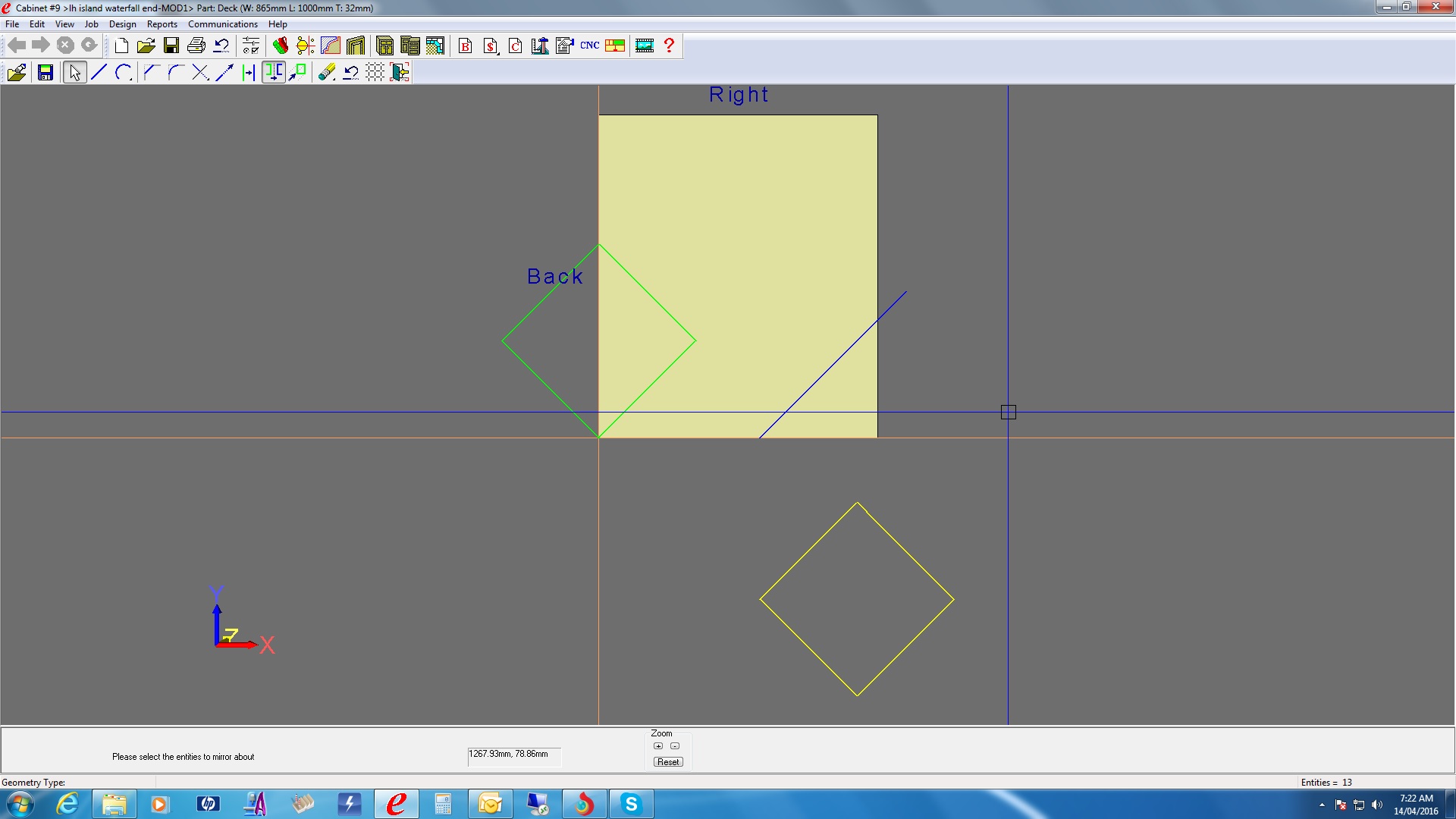Open the Design menu
Screen dimensions: 1456x819
pyautogui.click(x=122, y=24)
